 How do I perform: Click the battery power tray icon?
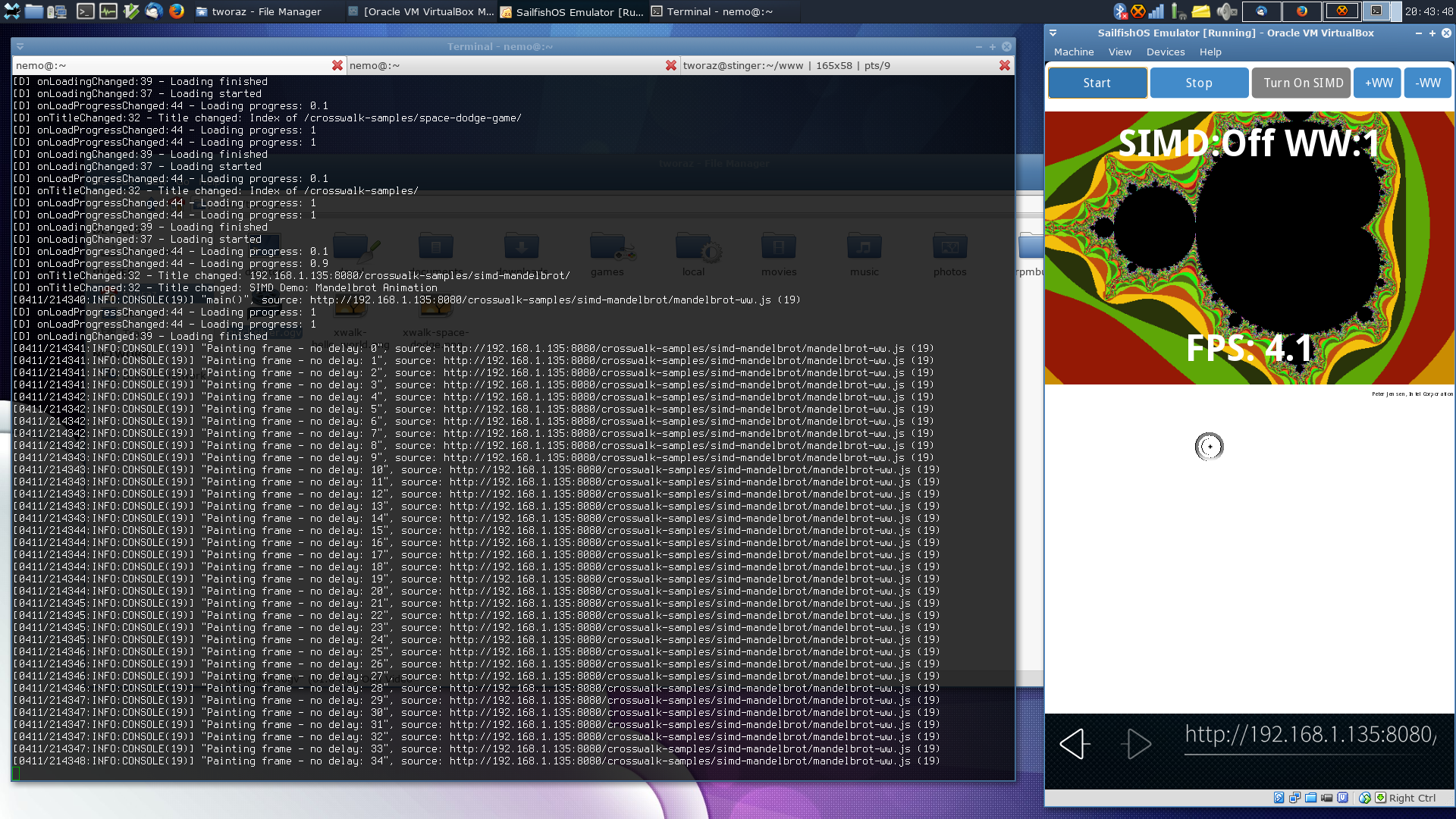tap(1178, 11)
